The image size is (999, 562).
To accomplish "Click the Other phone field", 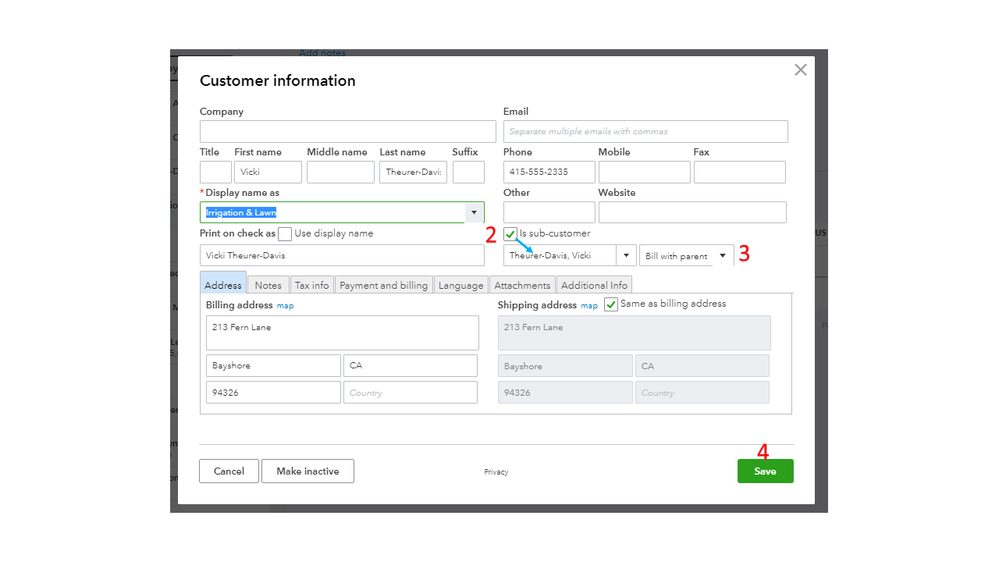I will click(x=549, y=212).
